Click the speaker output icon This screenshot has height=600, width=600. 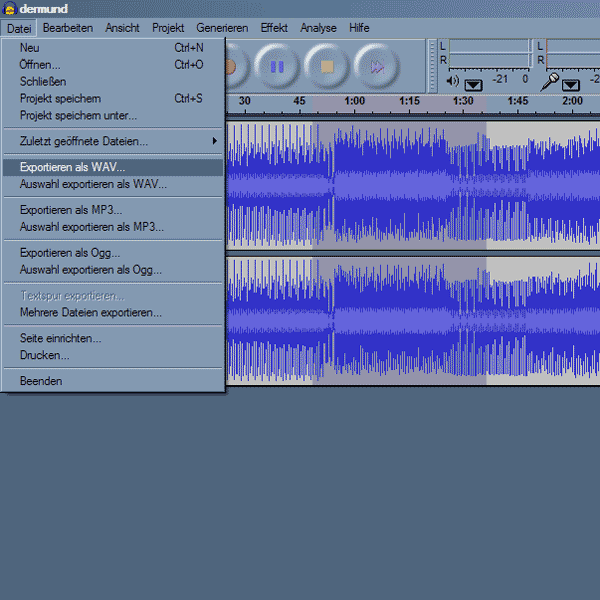click(452, 82)
